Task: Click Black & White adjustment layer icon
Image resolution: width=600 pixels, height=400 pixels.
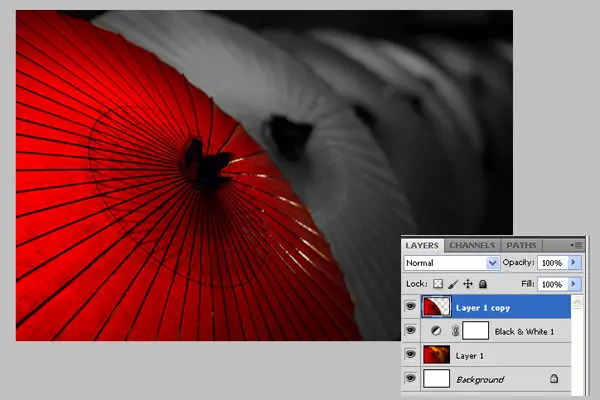Action: coord(436,331)
